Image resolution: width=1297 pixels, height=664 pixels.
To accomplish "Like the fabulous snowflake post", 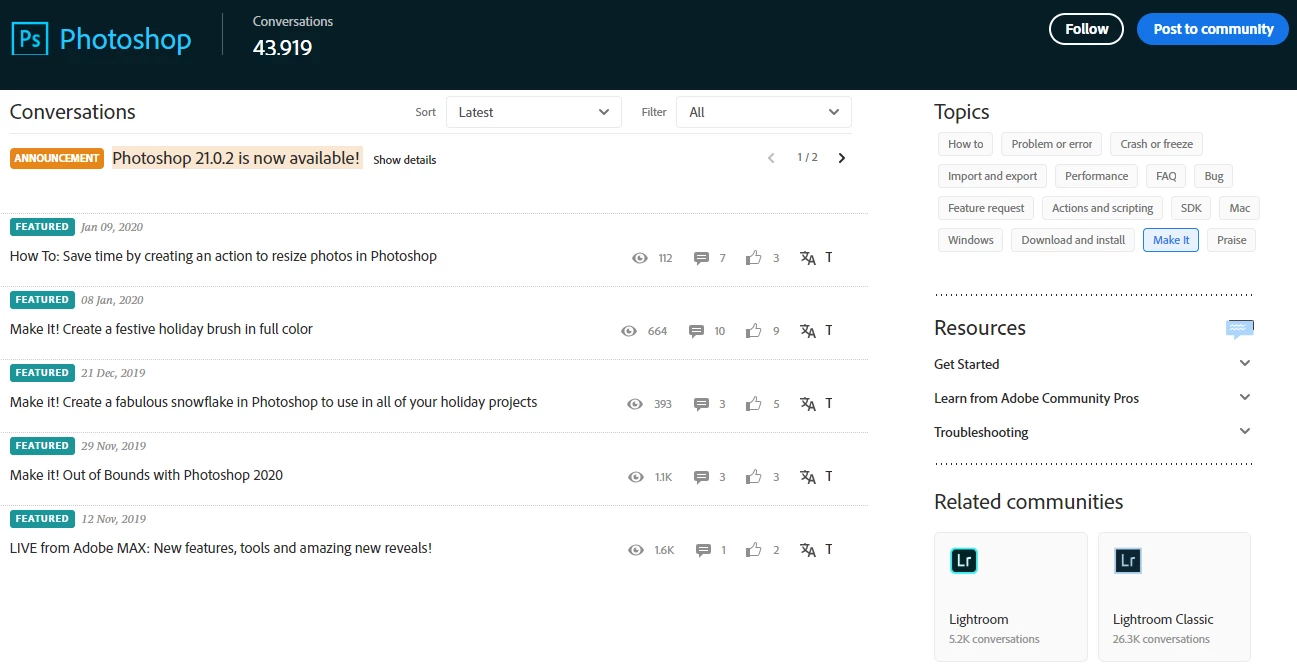I will pos(754,404).
